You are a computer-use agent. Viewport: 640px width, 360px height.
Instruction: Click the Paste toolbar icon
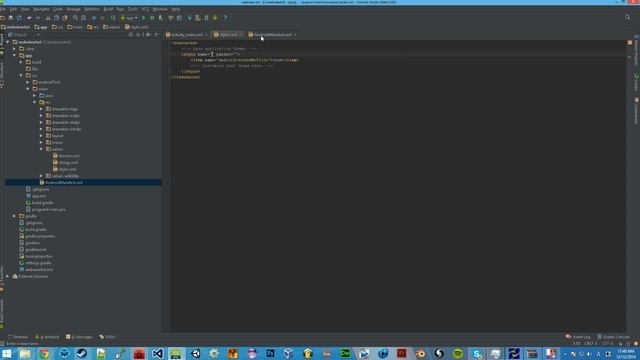tap(64, 18)
